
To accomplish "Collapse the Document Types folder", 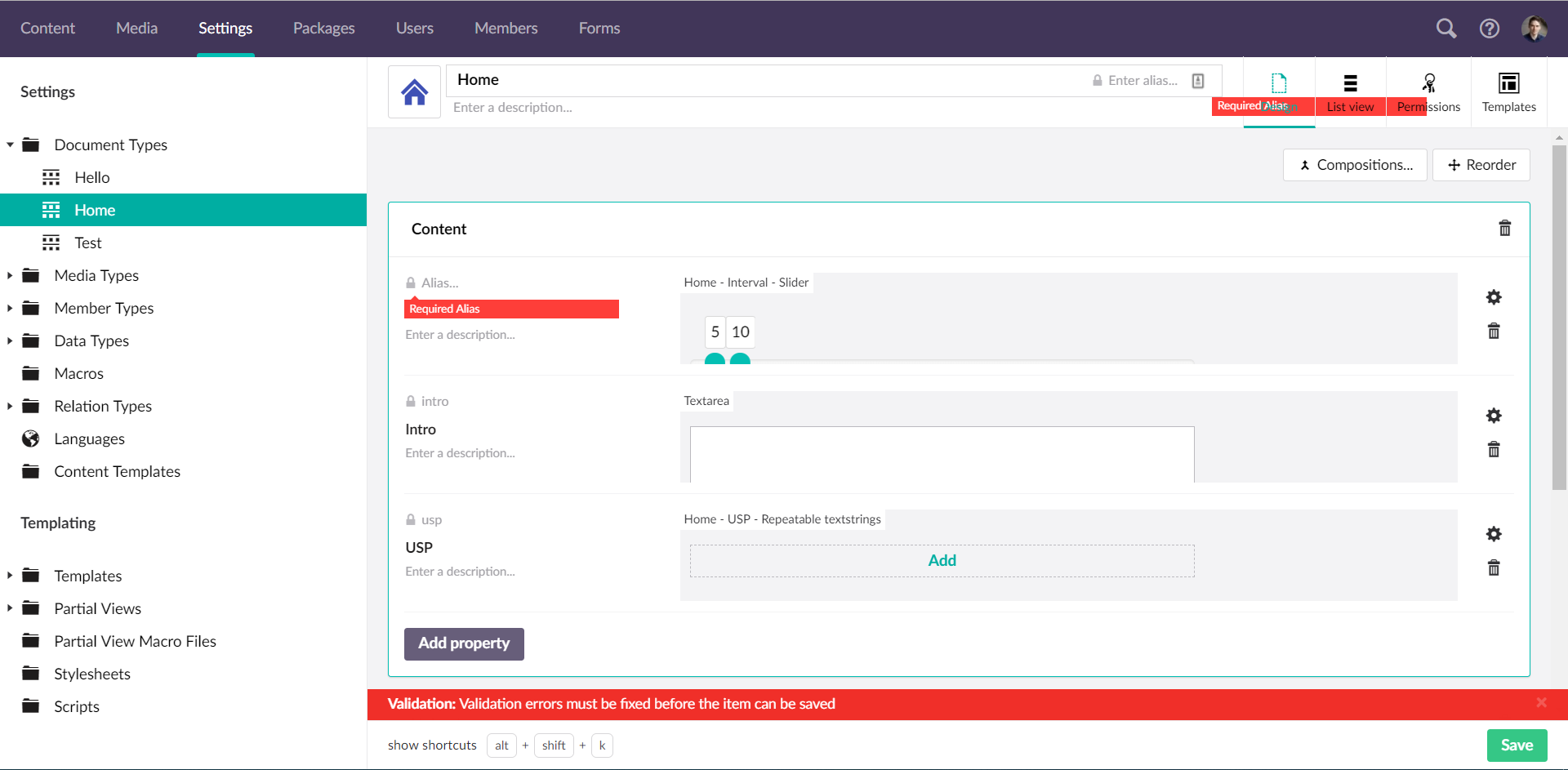I will pos(10,145).
